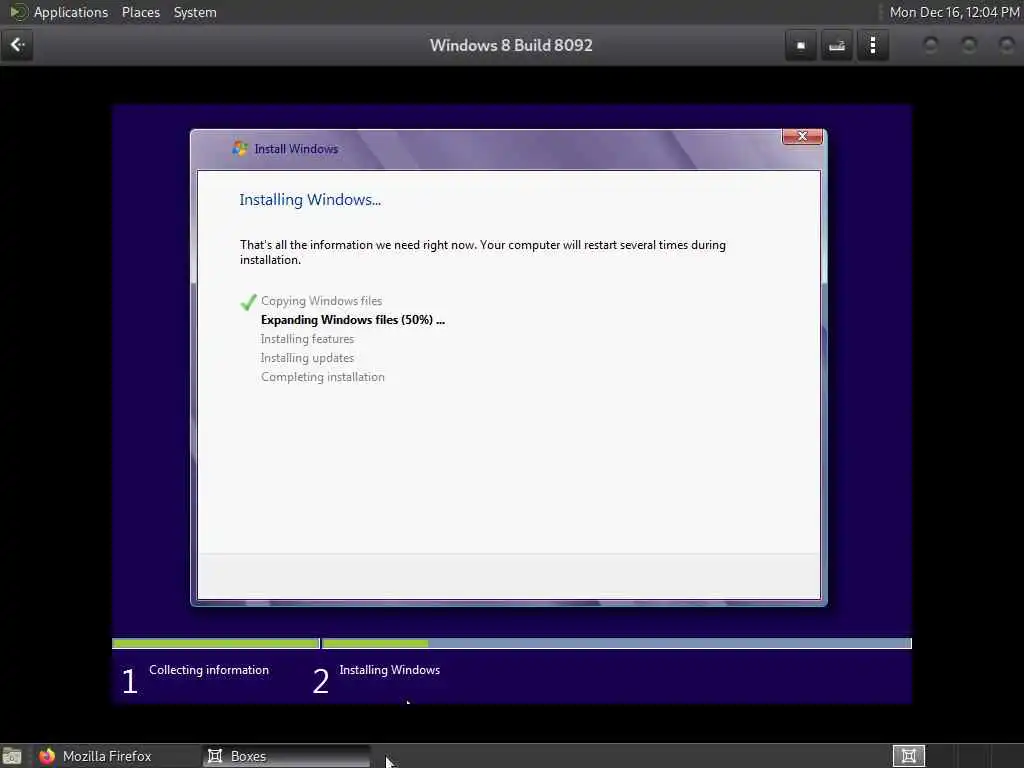The height and width of the screenshot is (768, 1024).
Task: Select the Installing features line
Action: click(307, 339)
